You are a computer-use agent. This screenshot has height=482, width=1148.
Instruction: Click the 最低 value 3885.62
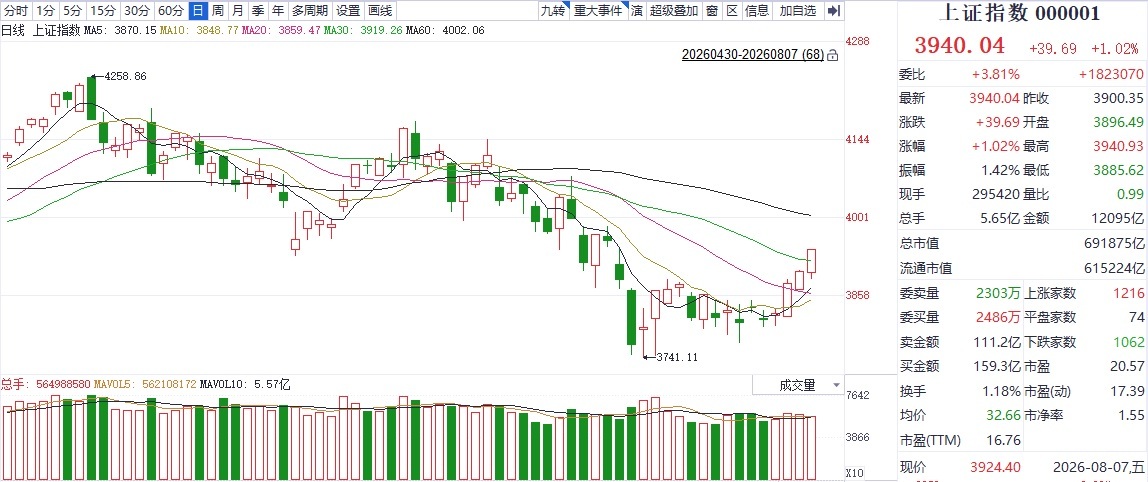(x=1117, y=171)
